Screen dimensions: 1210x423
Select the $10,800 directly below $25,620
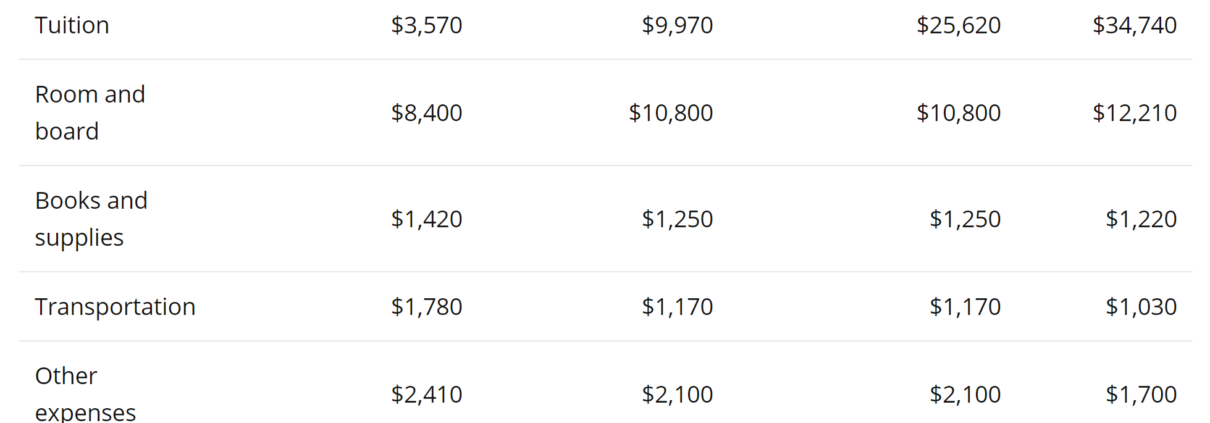(x=959, y=113)
